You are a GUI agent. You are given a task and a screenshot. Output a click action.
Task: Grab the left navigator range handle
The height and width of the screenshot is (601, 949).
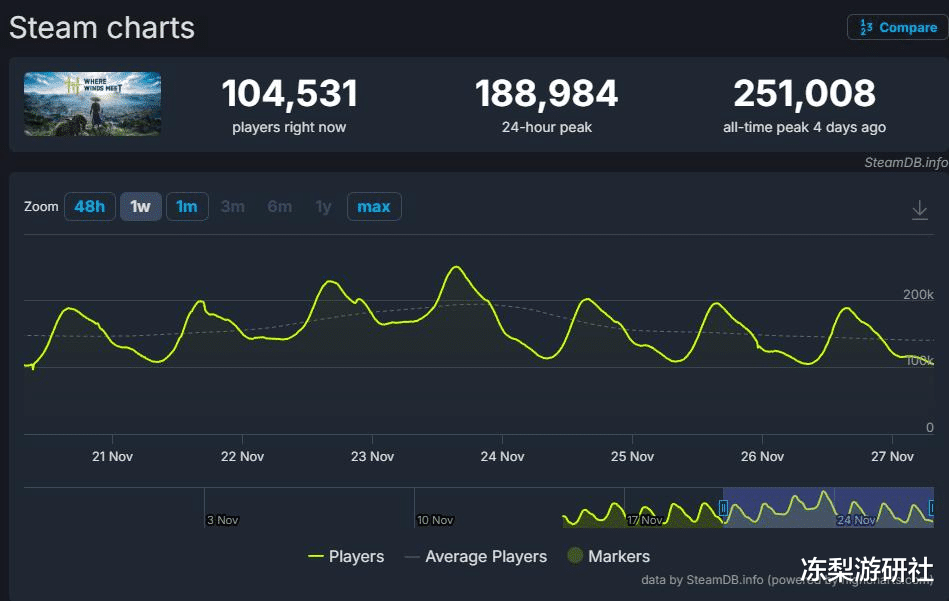click(723, 508)
